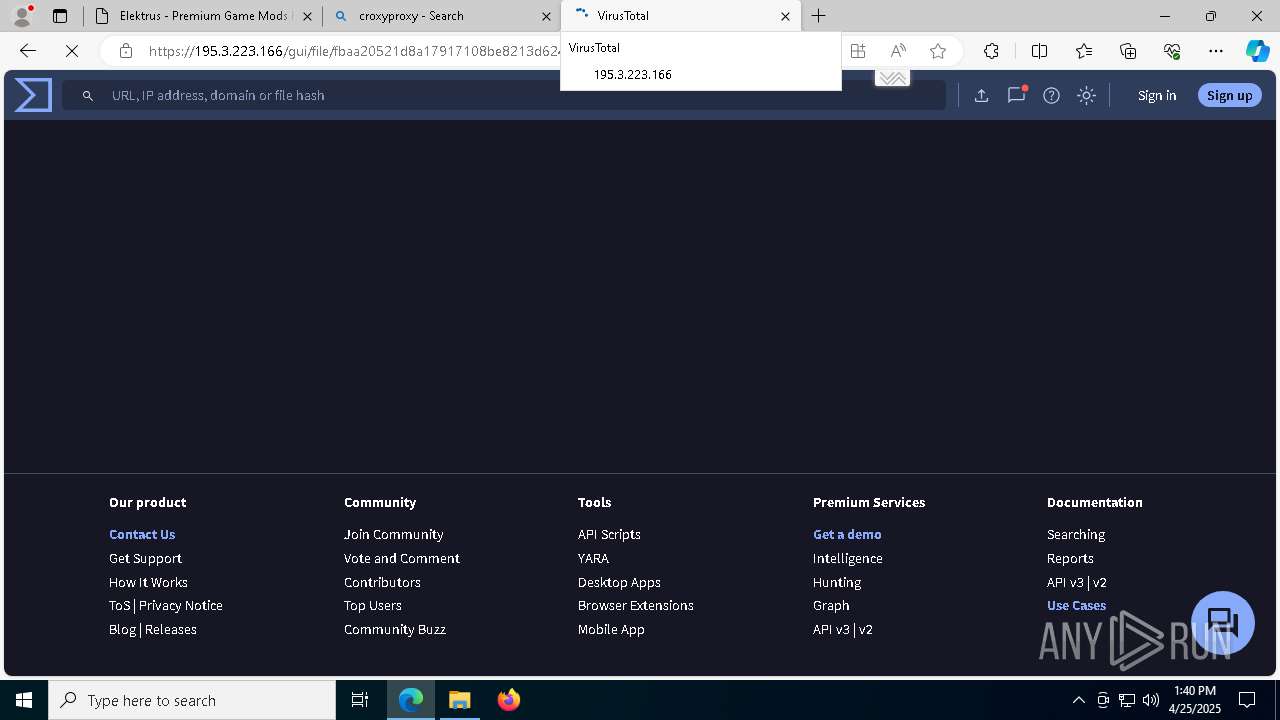Click the Sign up button
1280x720 pixels.
coord(1230,95)
